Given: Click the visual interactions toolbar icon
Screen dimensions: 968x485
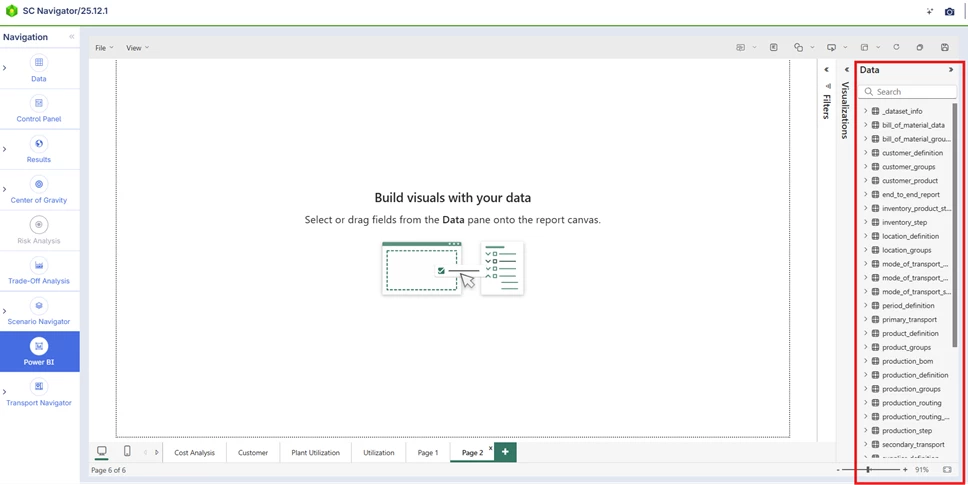Looking at the screenshot, I should [x=864, y=48].
